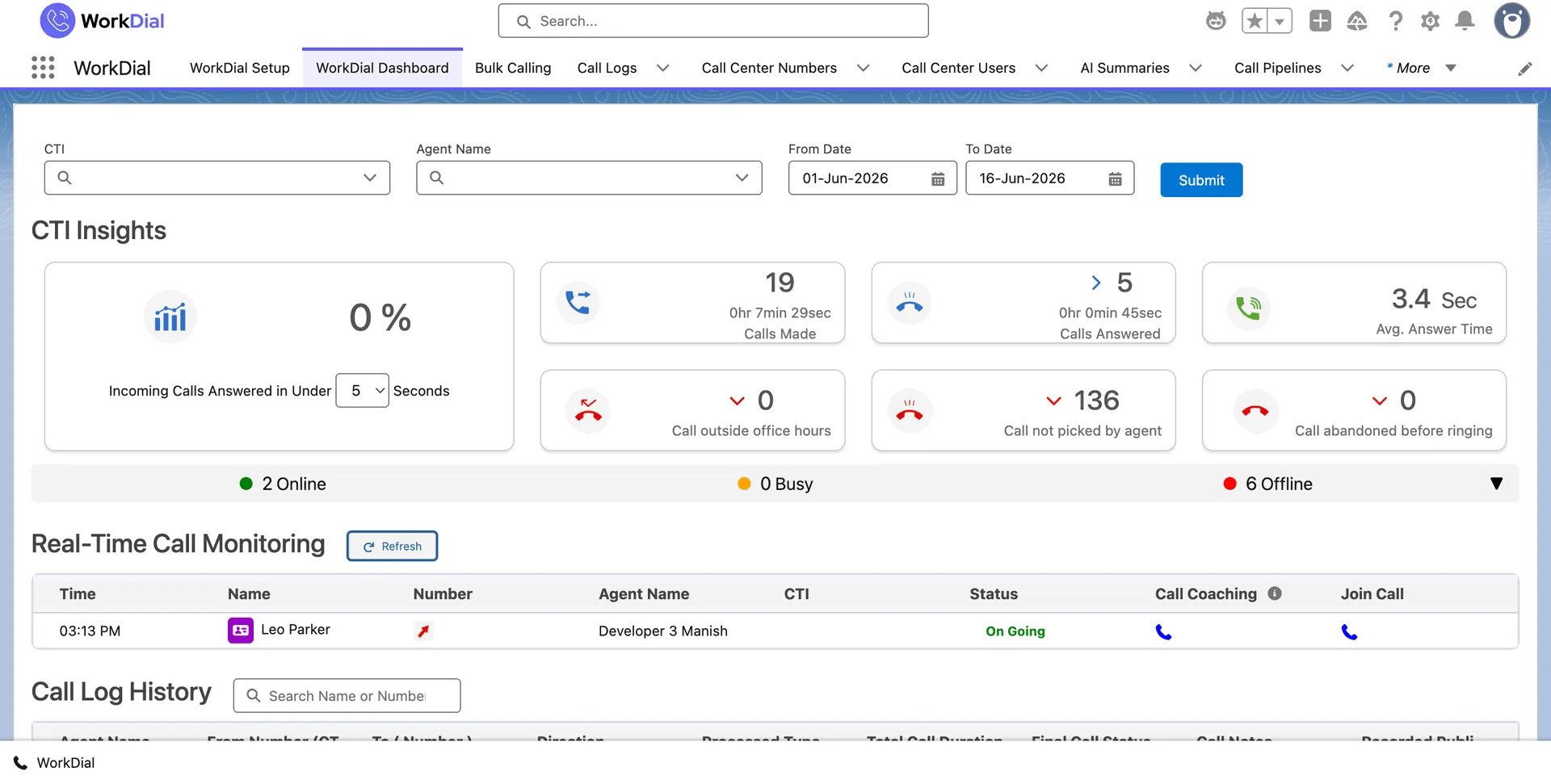Refresh Real-Time Call Monitoring
This screenshot has width=1551, height=784.
[393, 546]
